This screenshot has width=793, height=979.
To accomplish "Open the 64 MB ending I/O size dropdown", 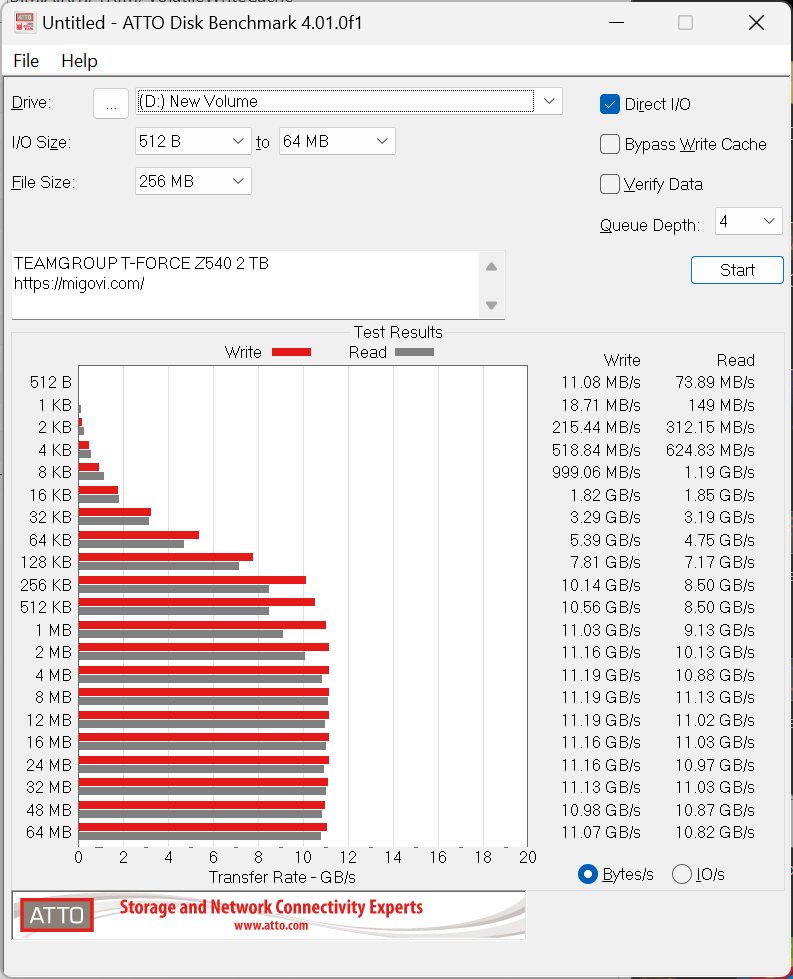I will point(337,141).
